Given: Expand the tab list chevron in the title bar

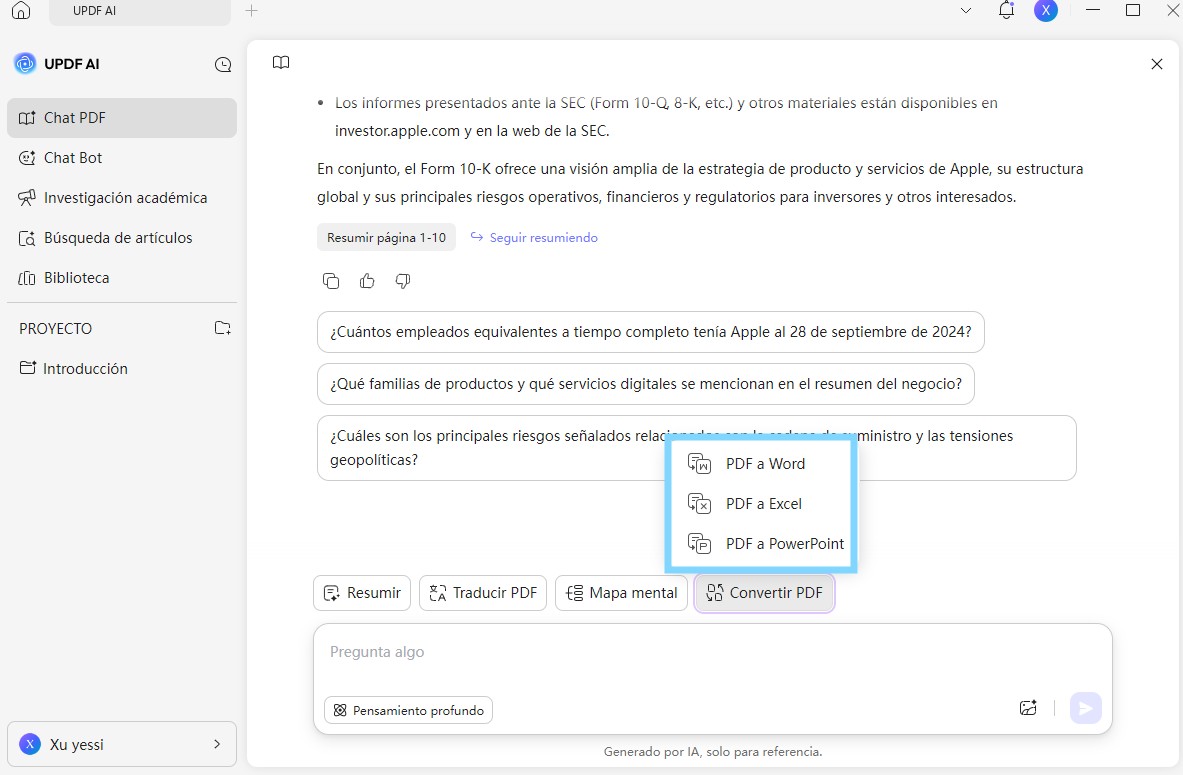Looking at the screenshot, I should pyautogui.click(x=964, y=10).
